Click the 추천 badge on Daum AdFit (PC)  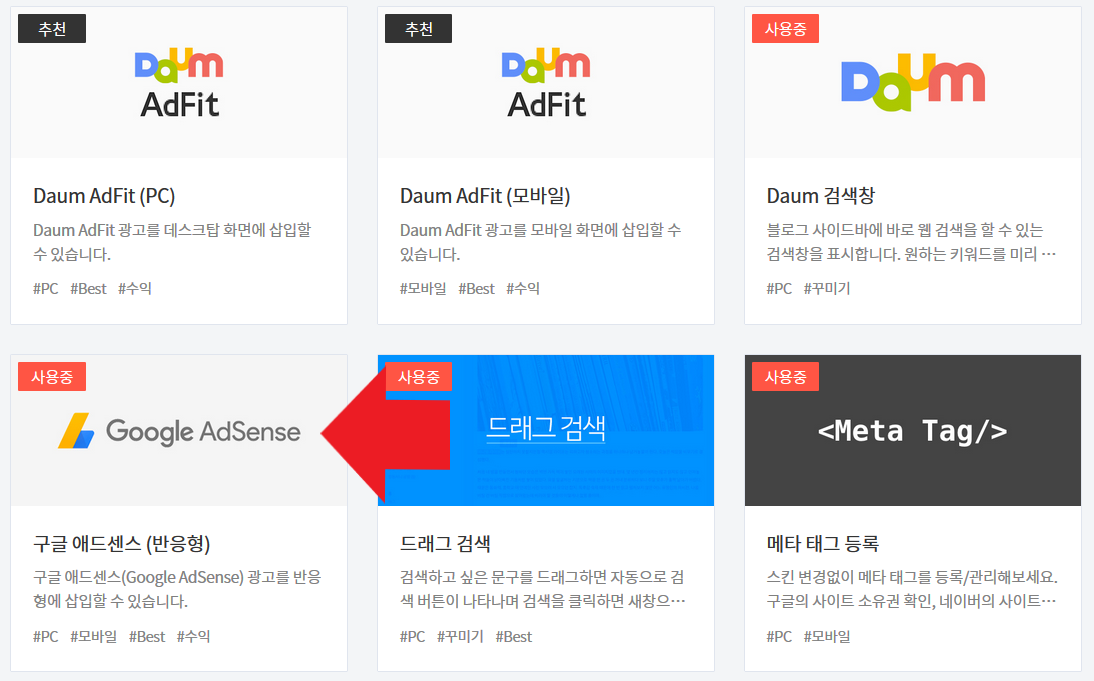point(52,29)
